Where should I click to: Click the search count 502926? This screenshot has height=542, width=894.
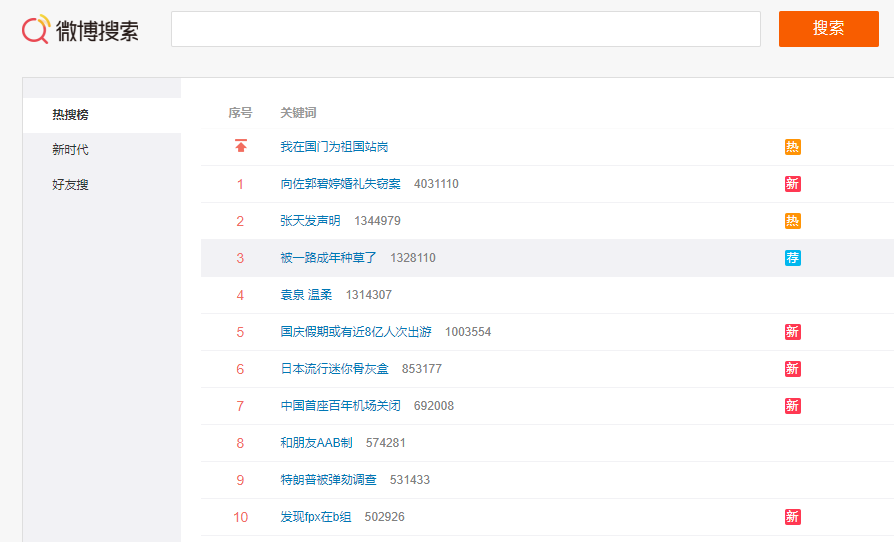[x=385, y=517]
